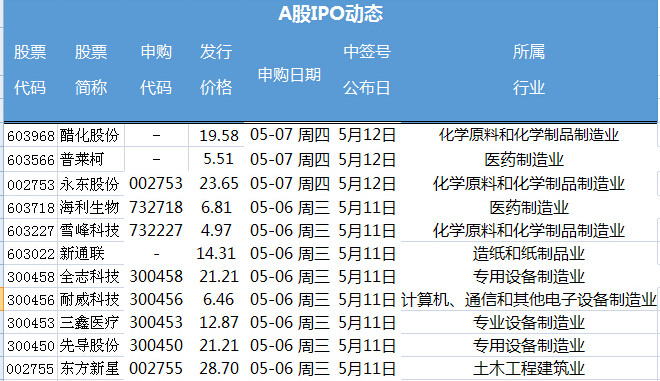Click price cell 6.81
The width and height of the screenshot is (660, 381).
tap(216, 208)
